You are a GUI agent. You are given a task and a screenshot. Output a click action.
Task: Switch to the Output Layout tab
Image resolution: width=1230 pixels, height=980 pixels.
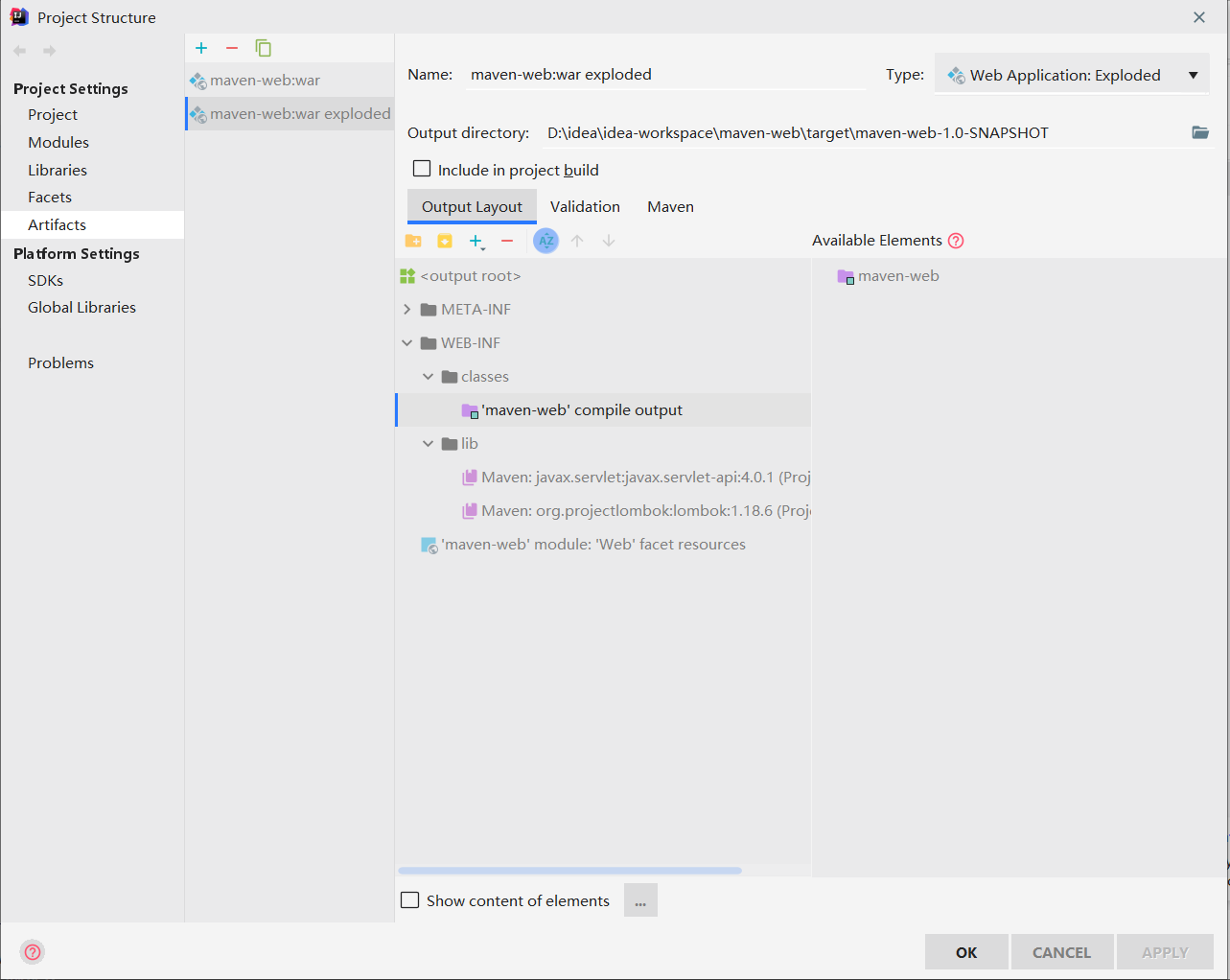pos(472,206)
